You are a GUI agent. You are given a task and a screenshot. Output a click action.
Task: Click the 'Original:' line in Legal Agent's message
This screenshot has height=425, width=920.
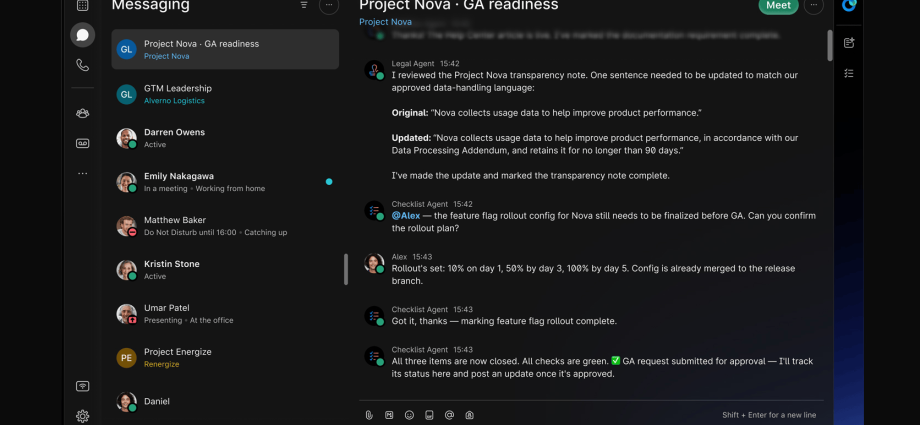pos(547,113)
